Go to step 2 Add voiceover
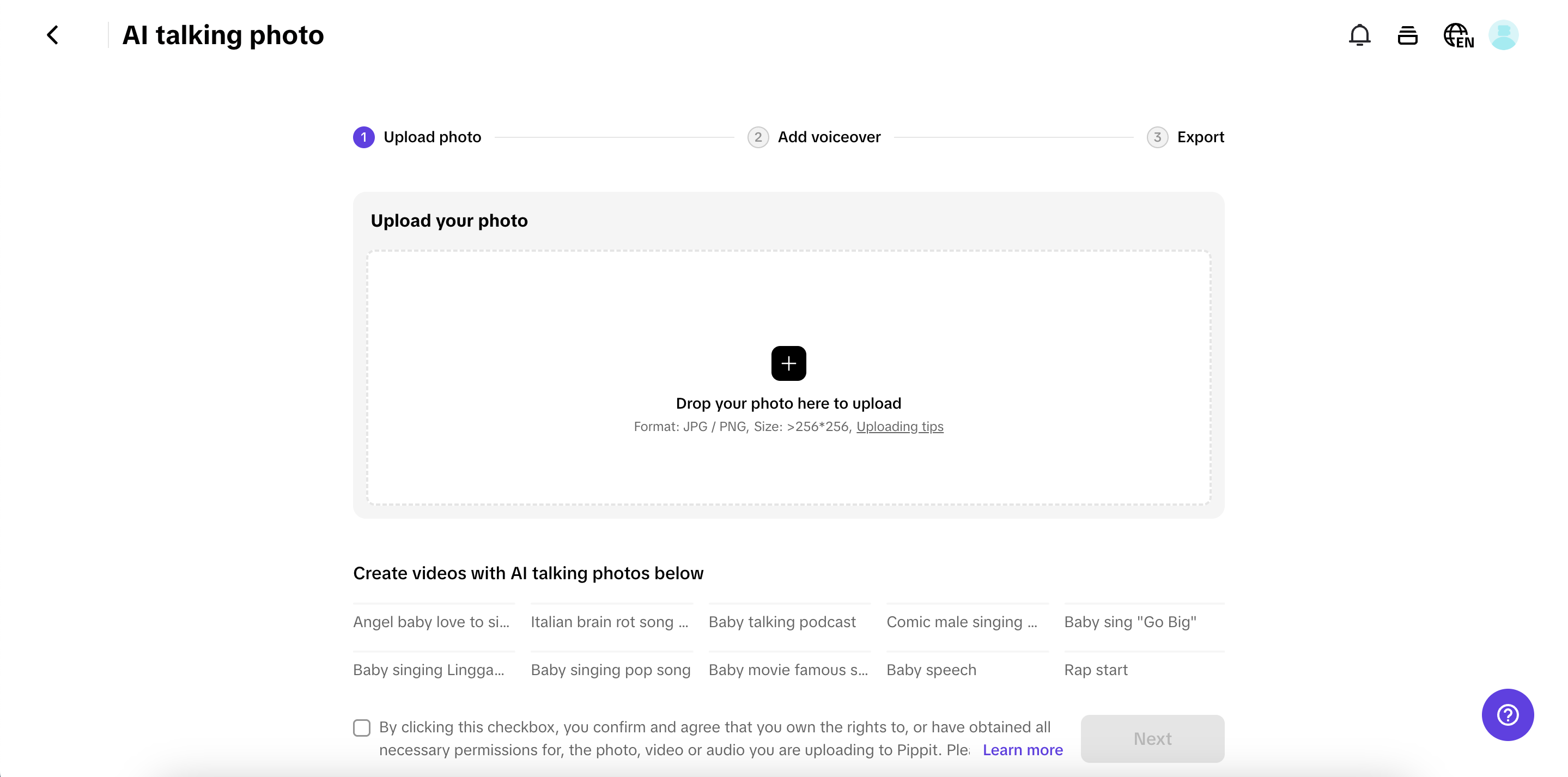The height and width of the screenshot is (777, 1568). 815,137
